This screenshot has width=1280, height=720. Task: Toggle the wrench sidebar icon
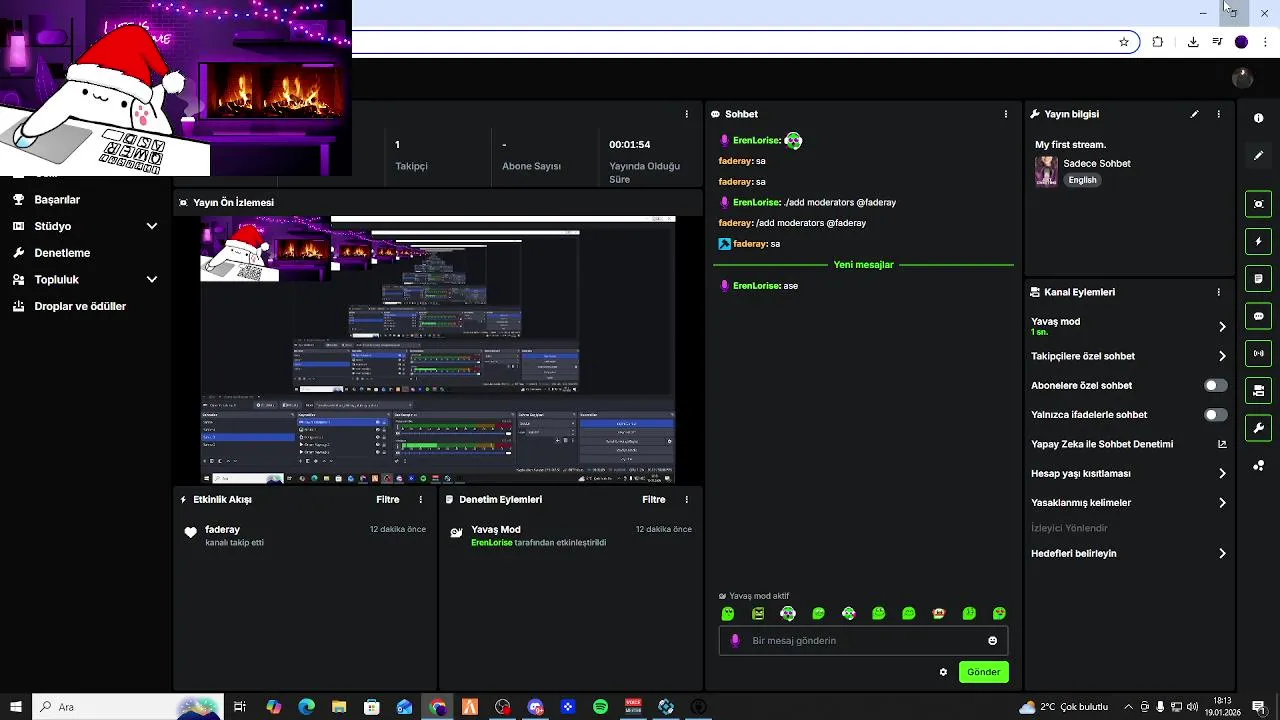pos(1258,428)
